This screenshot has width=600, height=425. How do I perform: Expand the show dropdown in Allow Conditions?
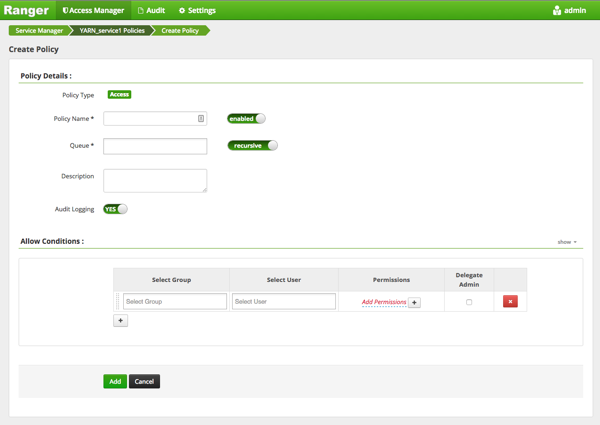tap(567, 242)
